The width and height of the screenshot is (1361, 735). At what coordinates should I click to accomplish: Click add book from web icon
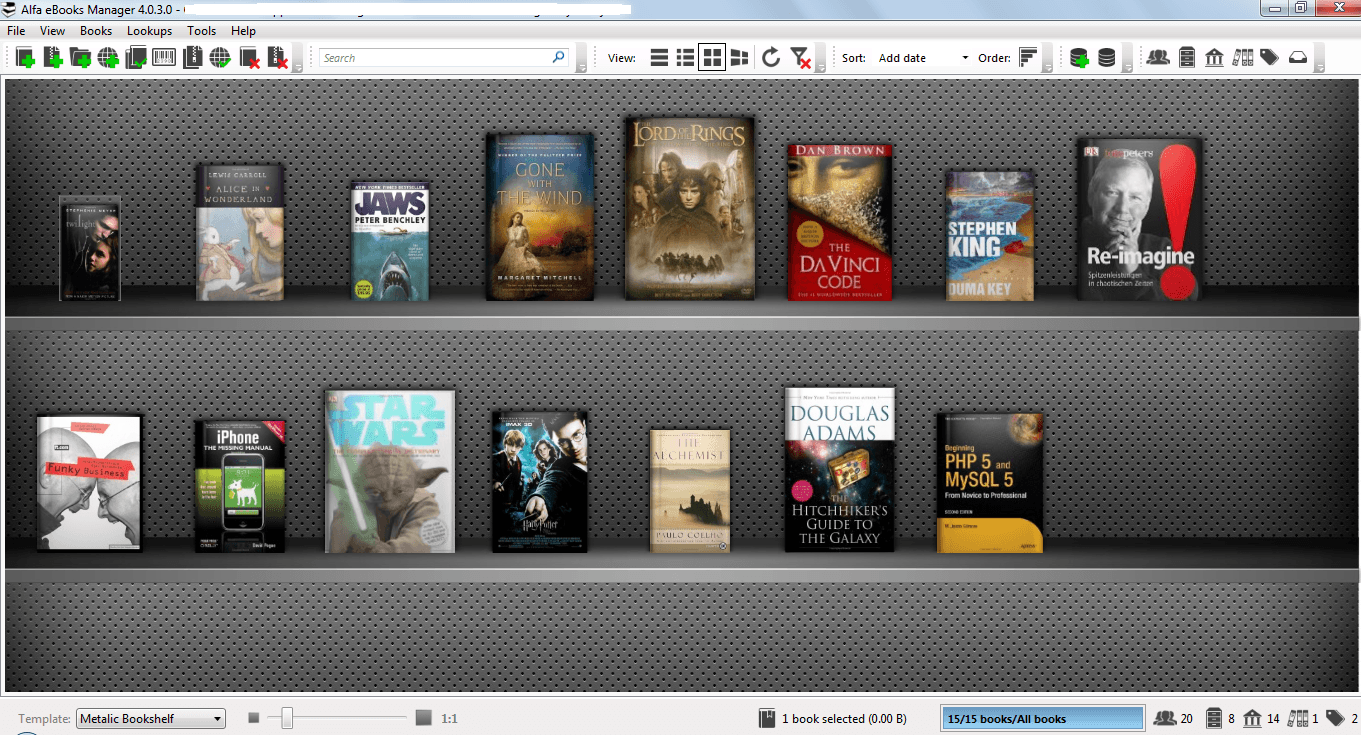pyautogui.click(x=108, y=58)
